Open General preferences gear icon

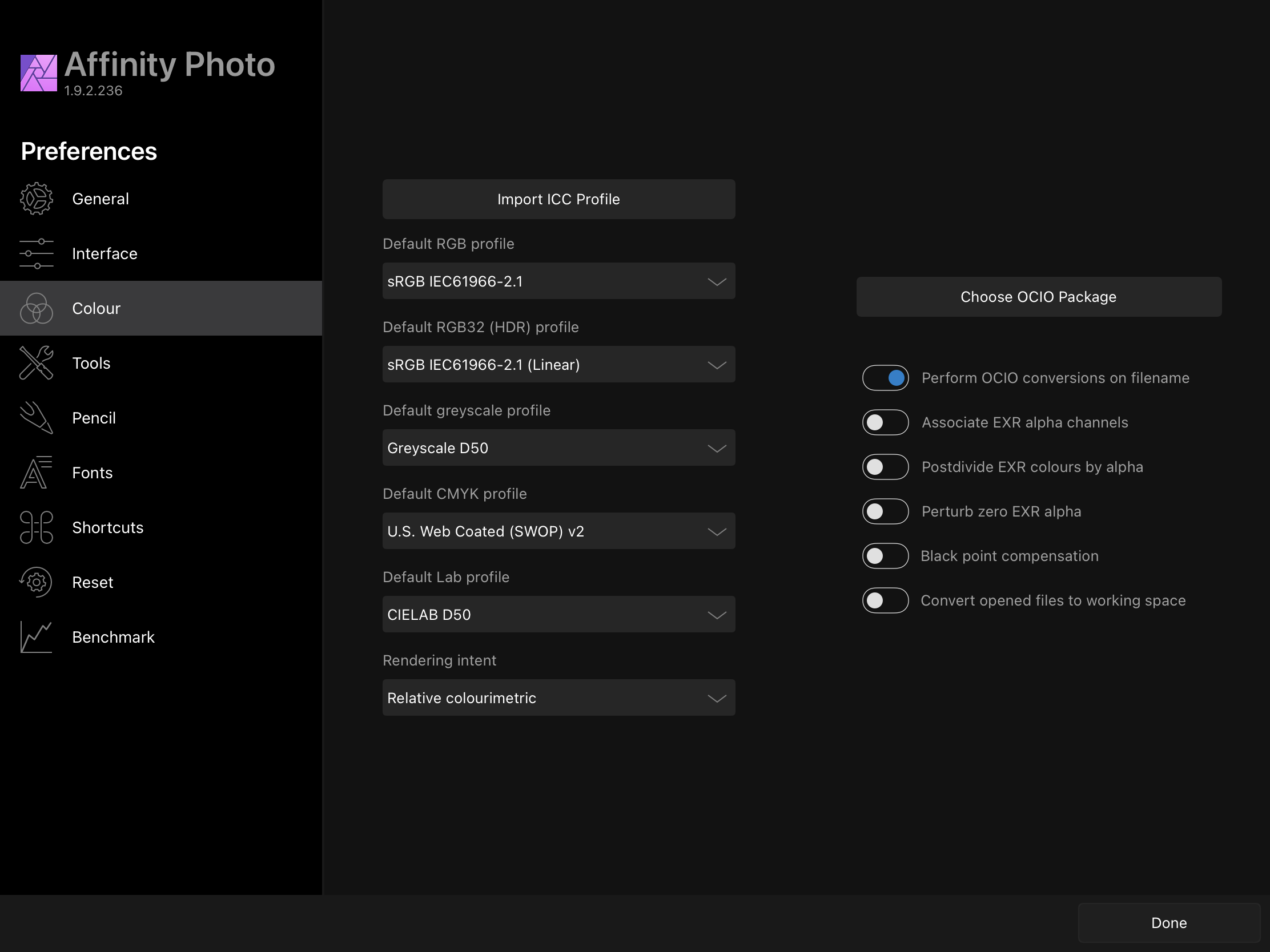[x=36, y=199]
